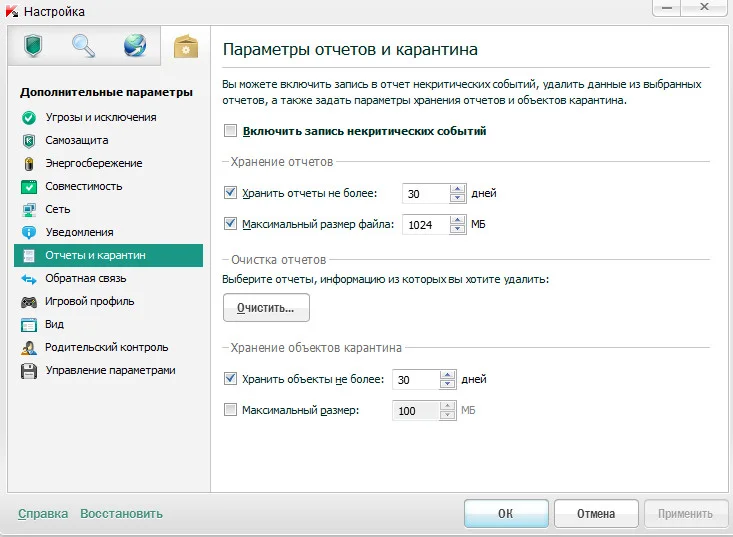733x537 pixels.
Task: Open the Справка link
Action: [x=43, y=513]
